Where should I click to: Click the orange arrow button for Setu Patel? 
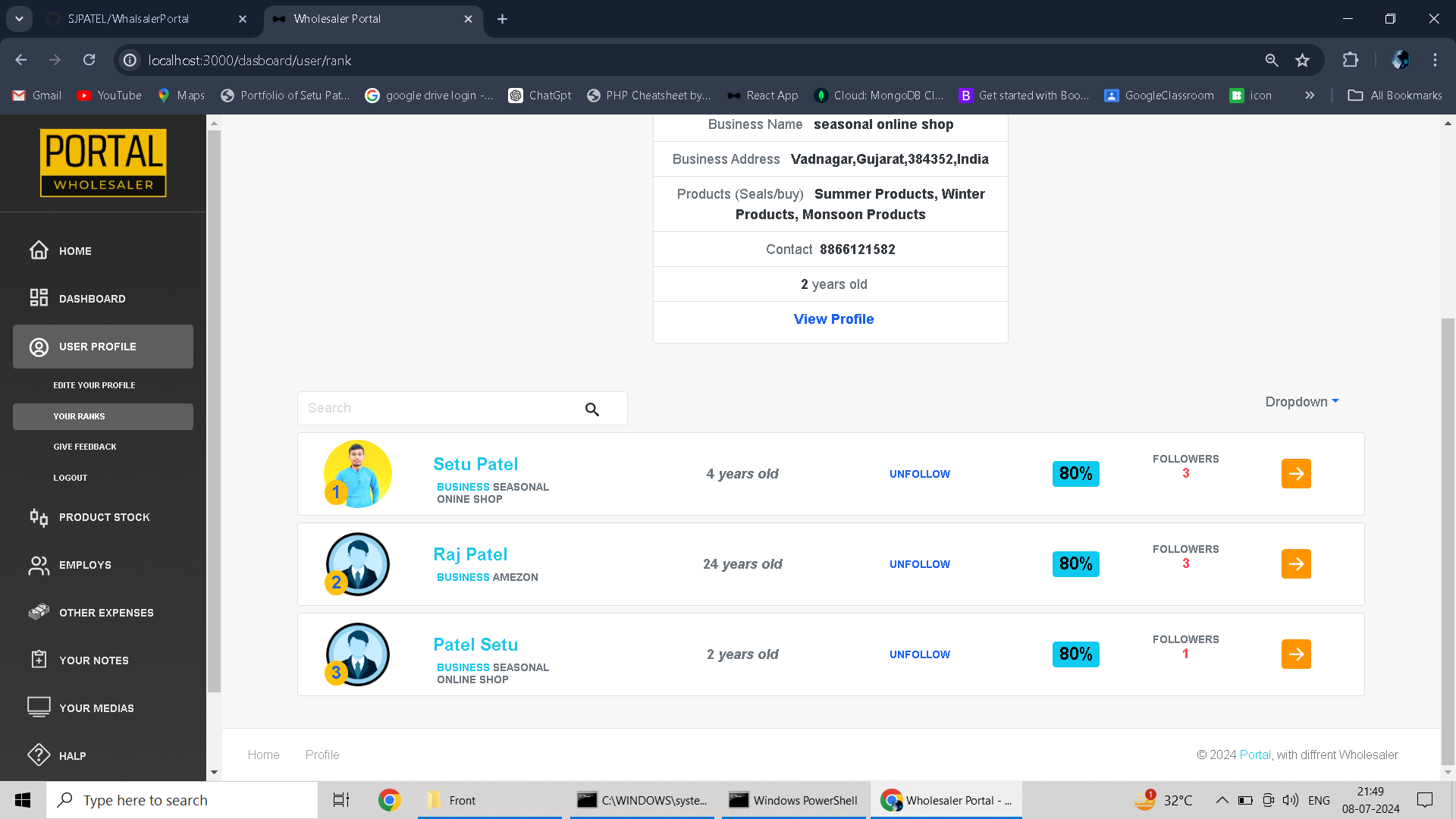(1296, 474)
